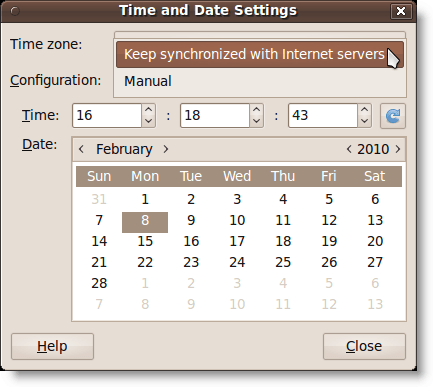Click the Help button
The height and width of the screenshot is (387, 433).
[x=52, y=346]
